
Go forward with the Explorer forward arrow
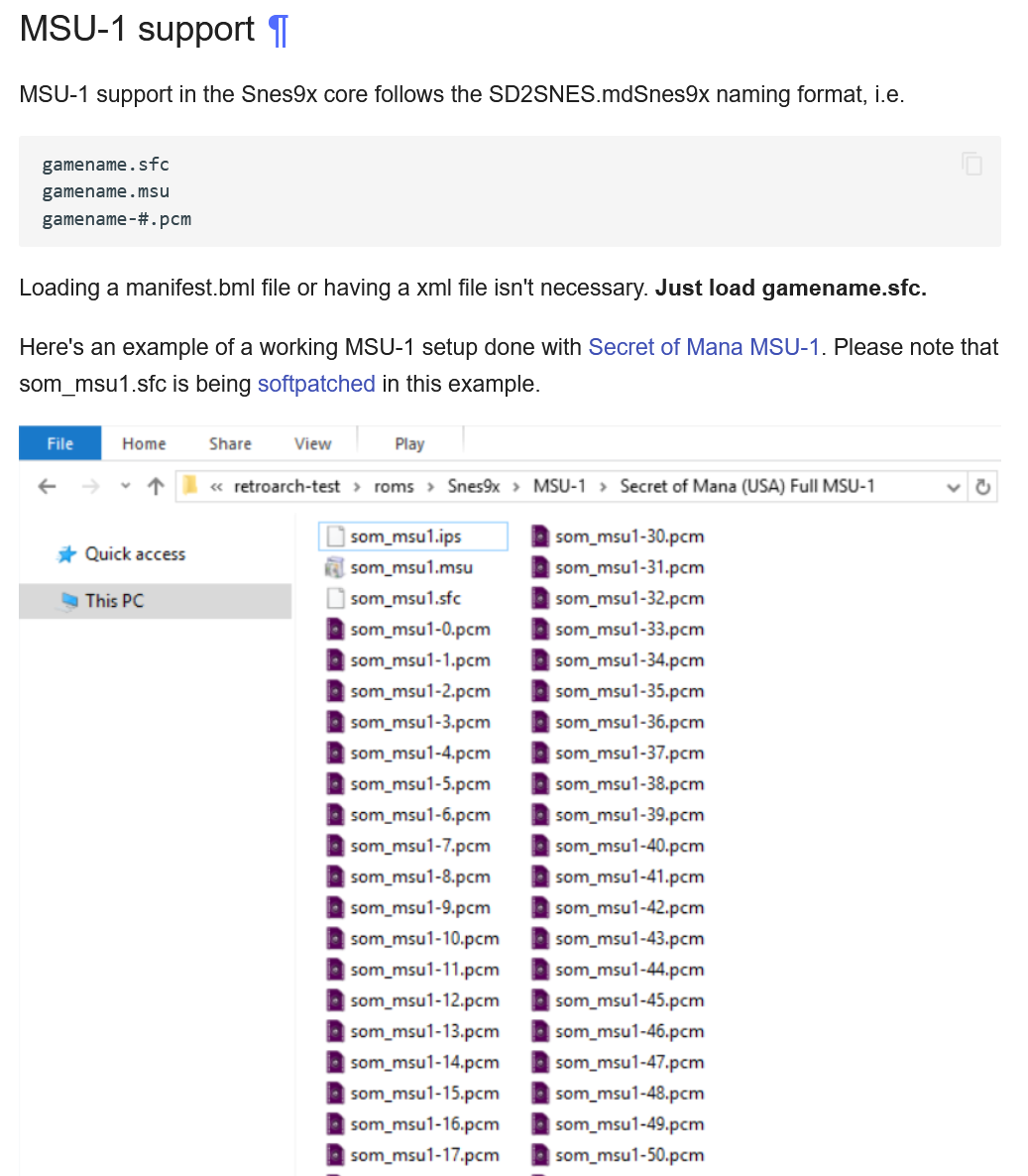coord(91,487)
